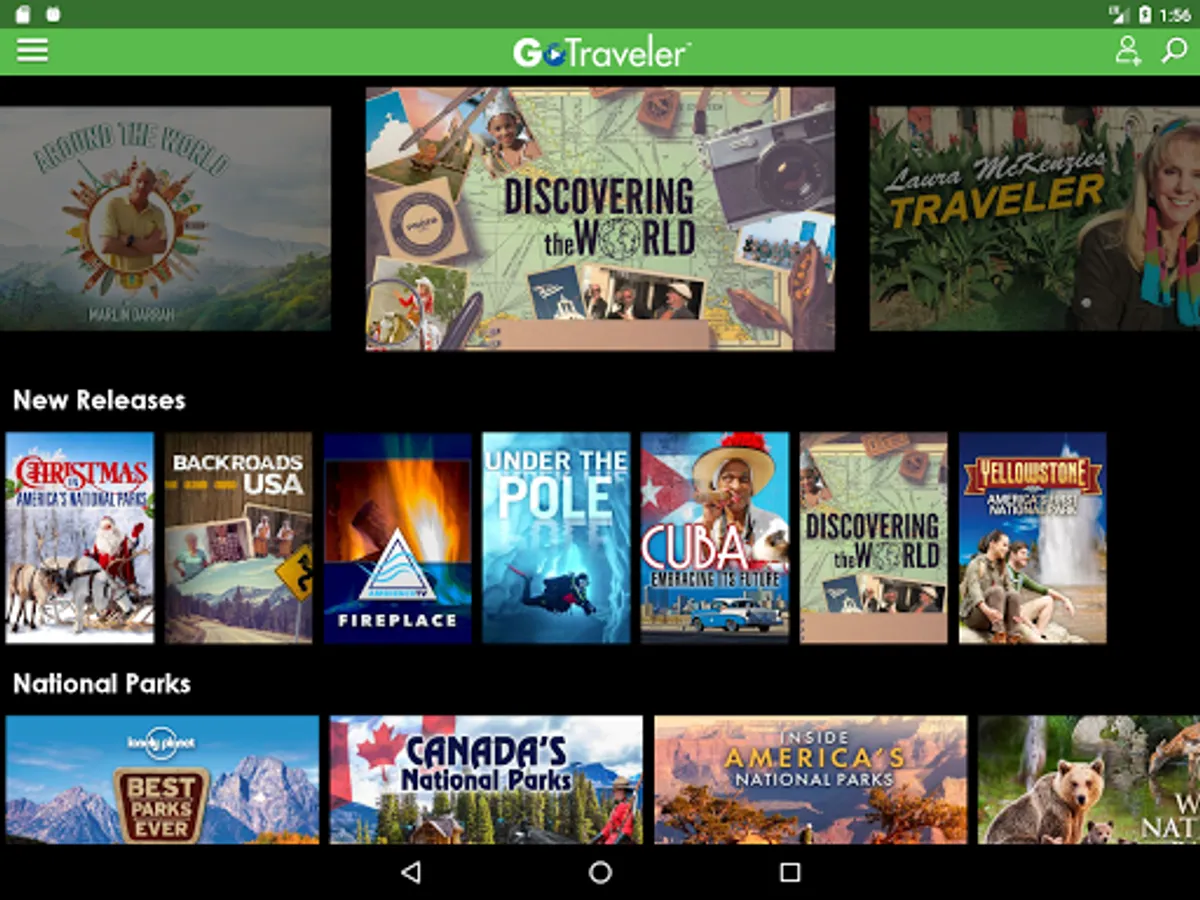The width and height of the screenshot is (1200, 900).
Task: Choose Under the Pole poster
Action: click(556, 538)
